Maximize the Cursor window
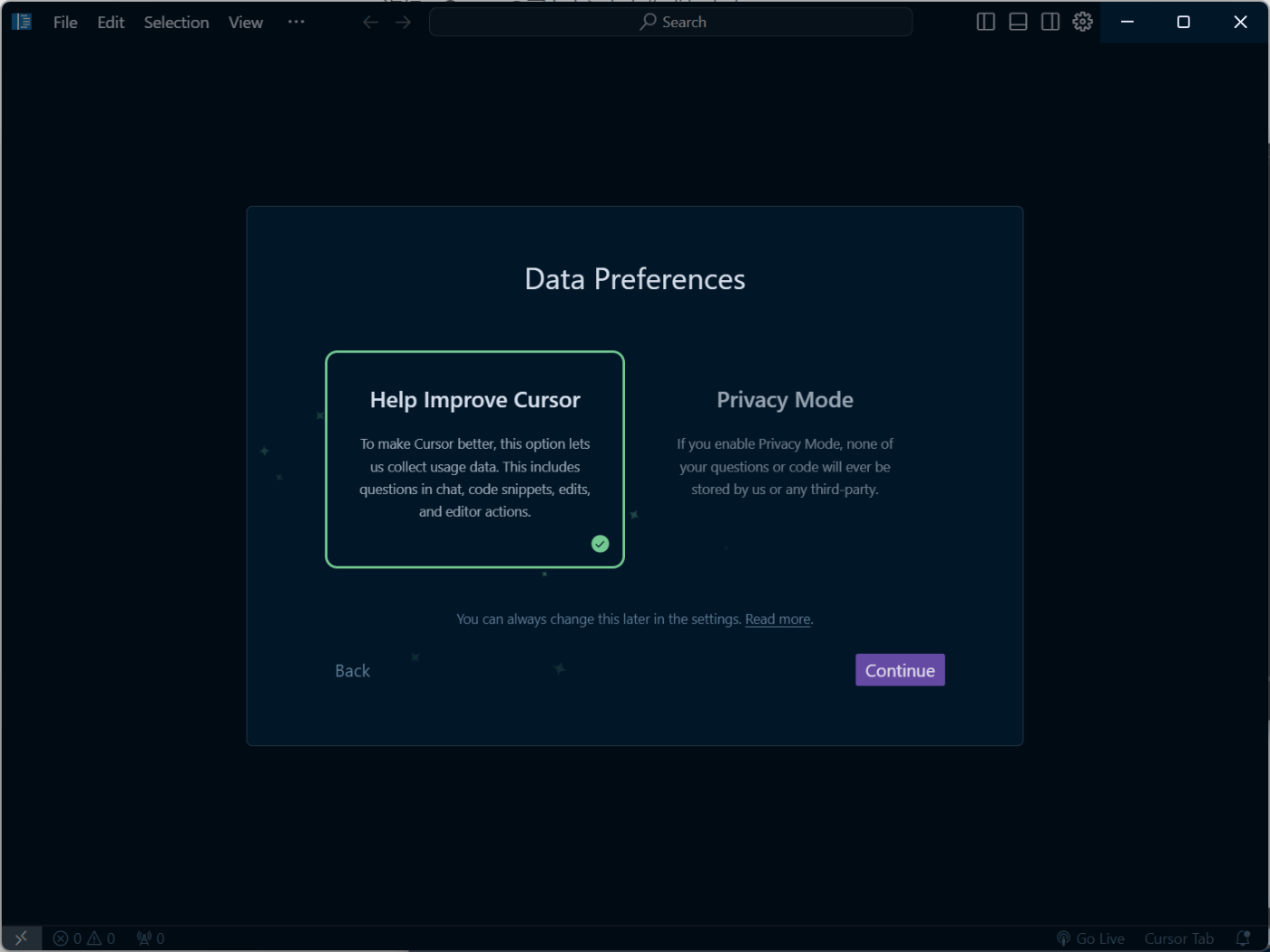Screen dimensions: 1270x952 tap(1183, 22)
